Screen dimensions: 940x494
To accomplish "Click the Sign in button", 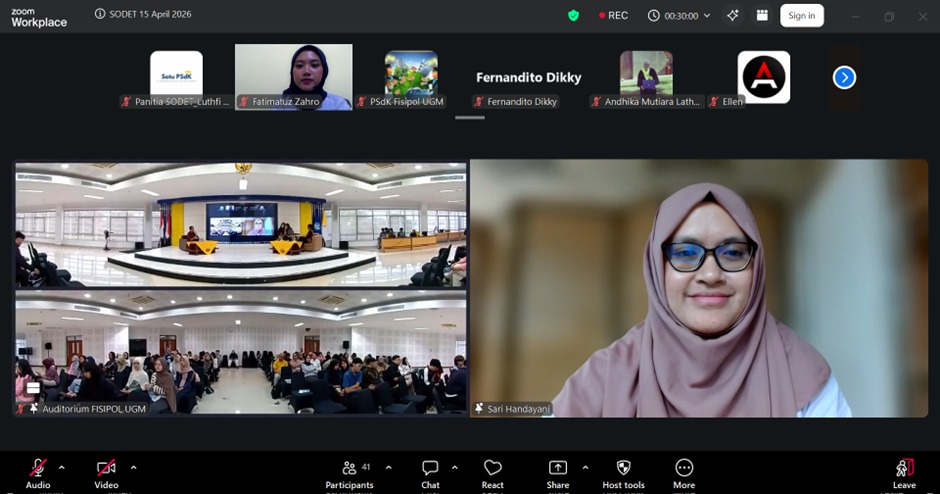I will pyautogui.click(x=801, y=15).
